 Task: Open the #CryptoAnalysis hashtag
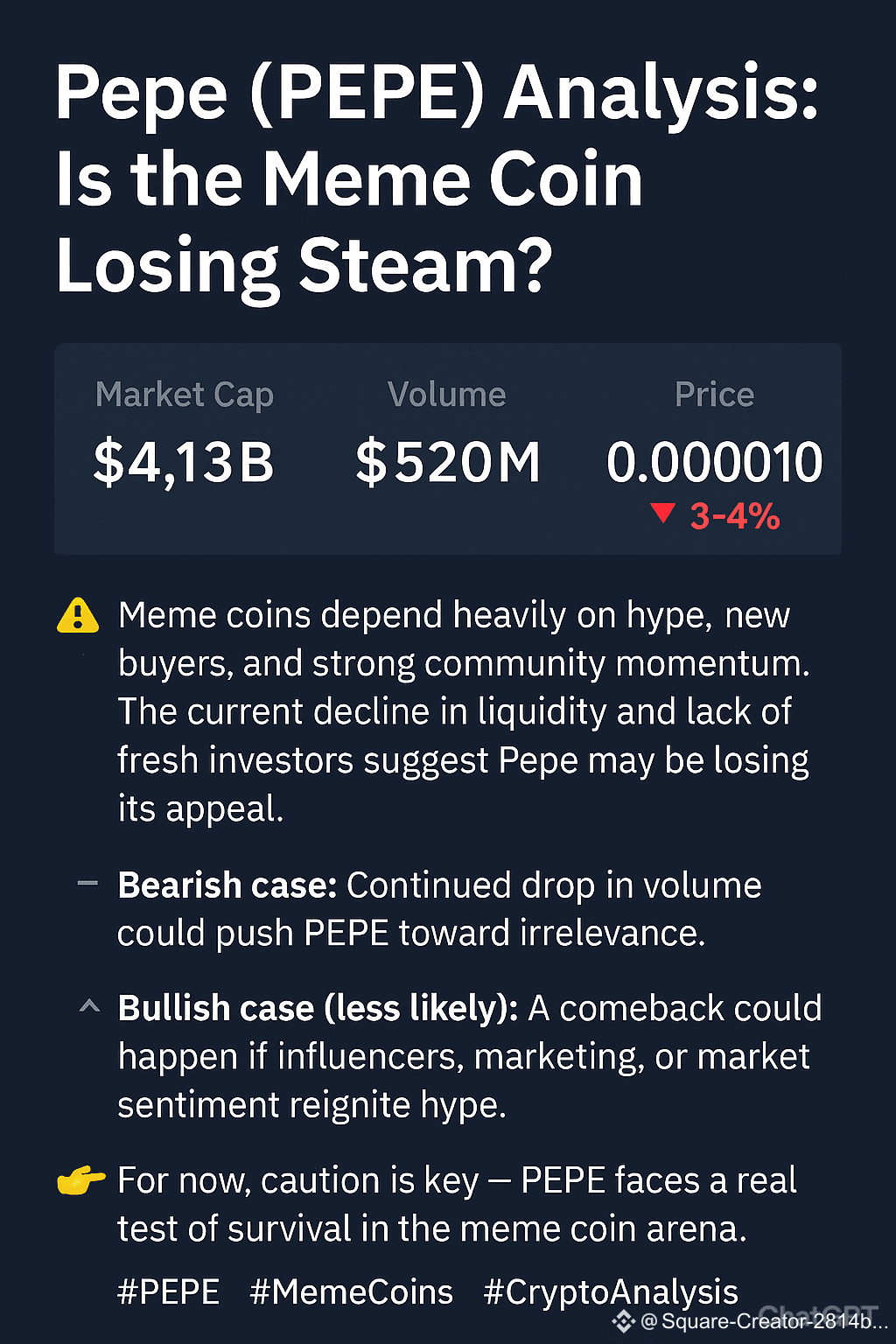(x=612, y=1292)
